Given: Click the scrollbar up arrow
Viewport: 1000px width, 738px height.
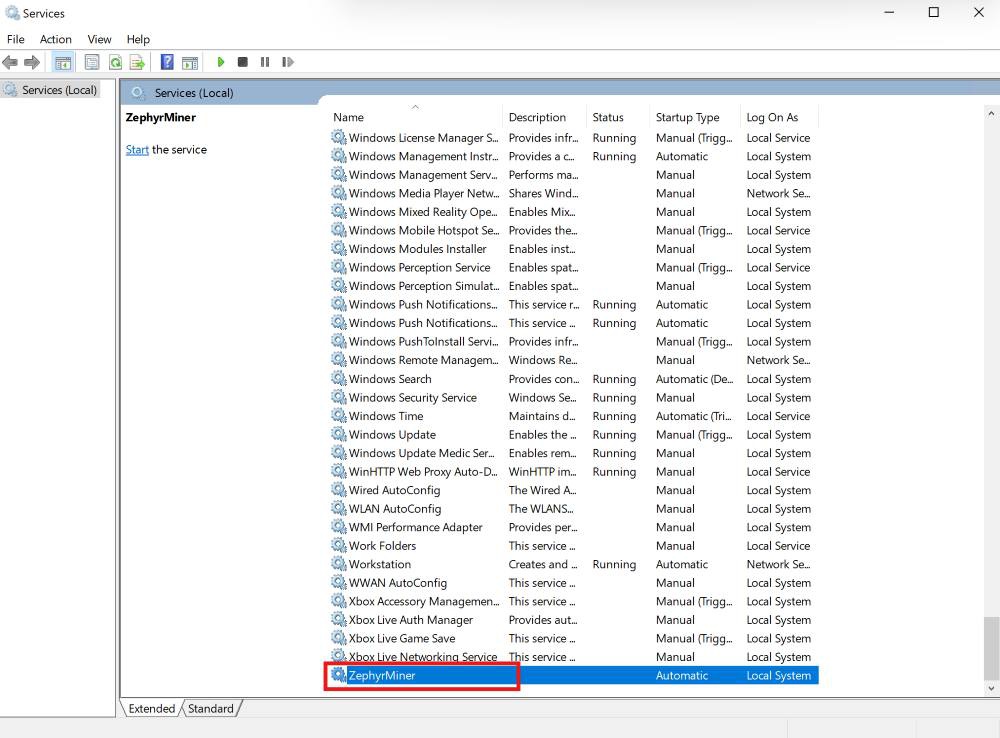Looking at the screenshot, I should (991, 114).
